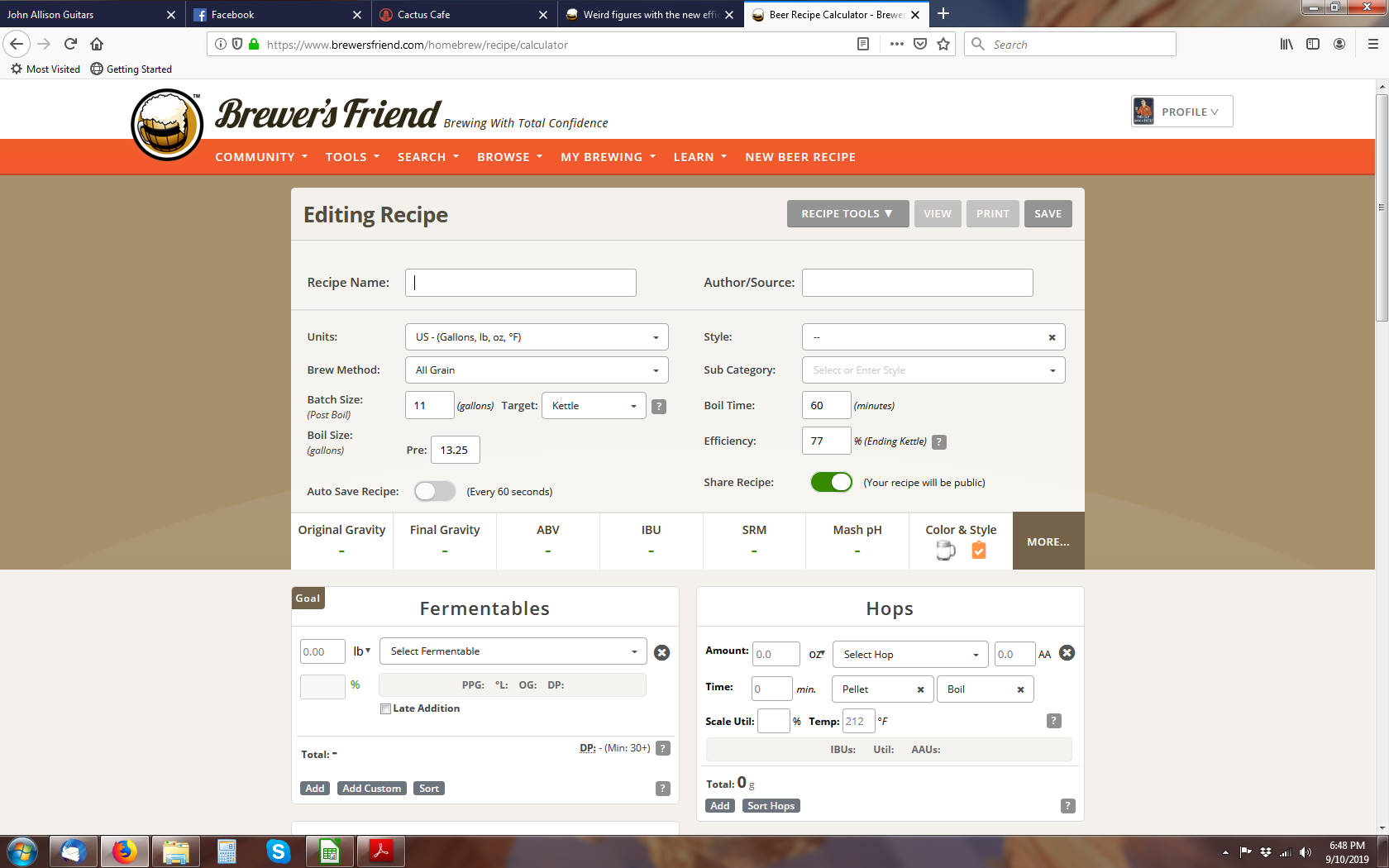The width and height of the screenshot is (1389, 868).
Task: Open a new browser tab
Action: coord(943,14)
